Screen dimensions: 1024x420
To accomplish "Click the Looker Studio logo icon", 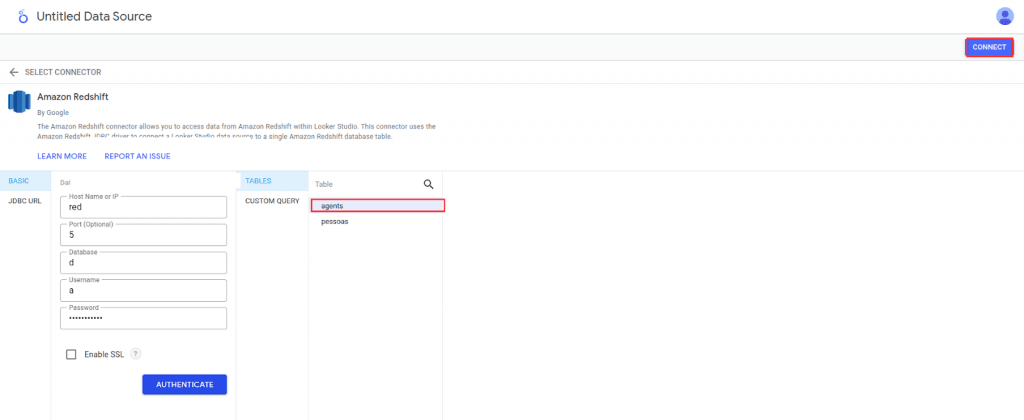I will tap(22, 17).
